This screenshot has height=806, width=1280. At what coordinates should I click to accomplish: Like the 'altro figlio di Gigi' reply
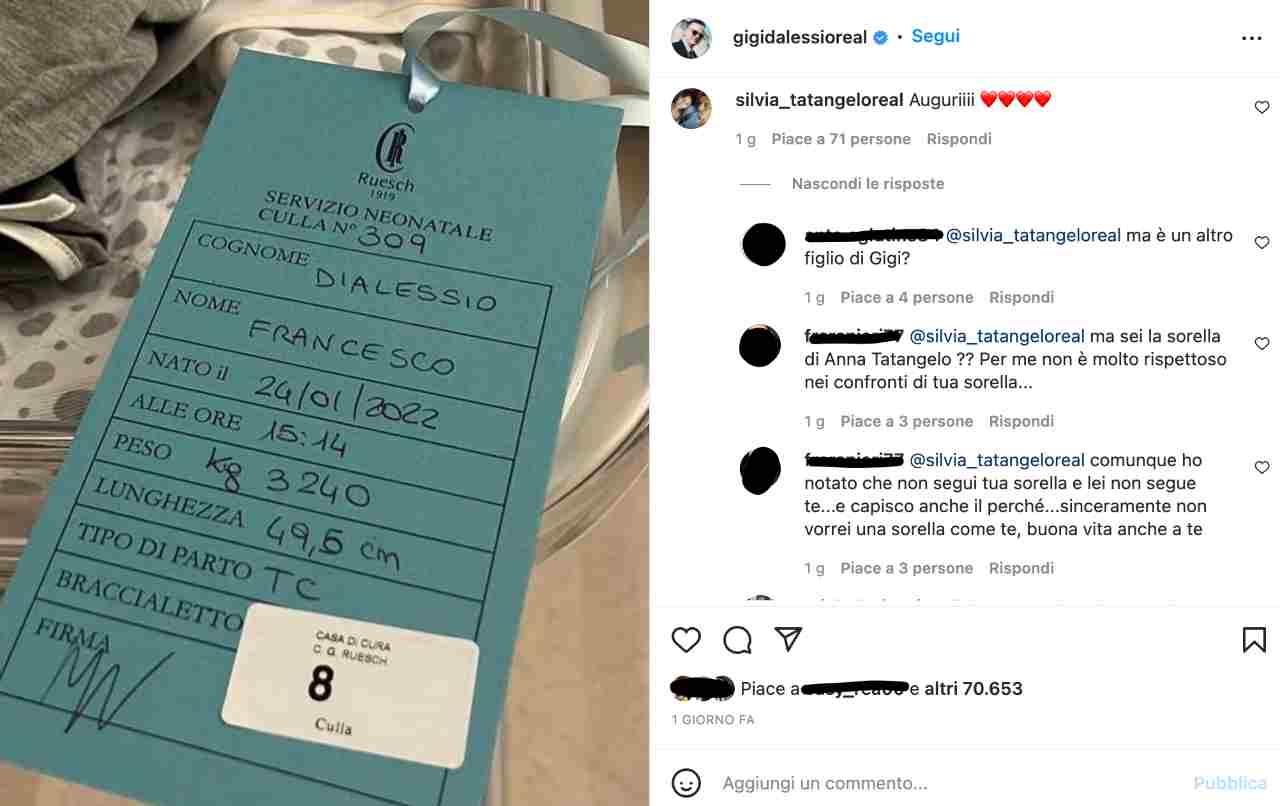[1261, 243]
